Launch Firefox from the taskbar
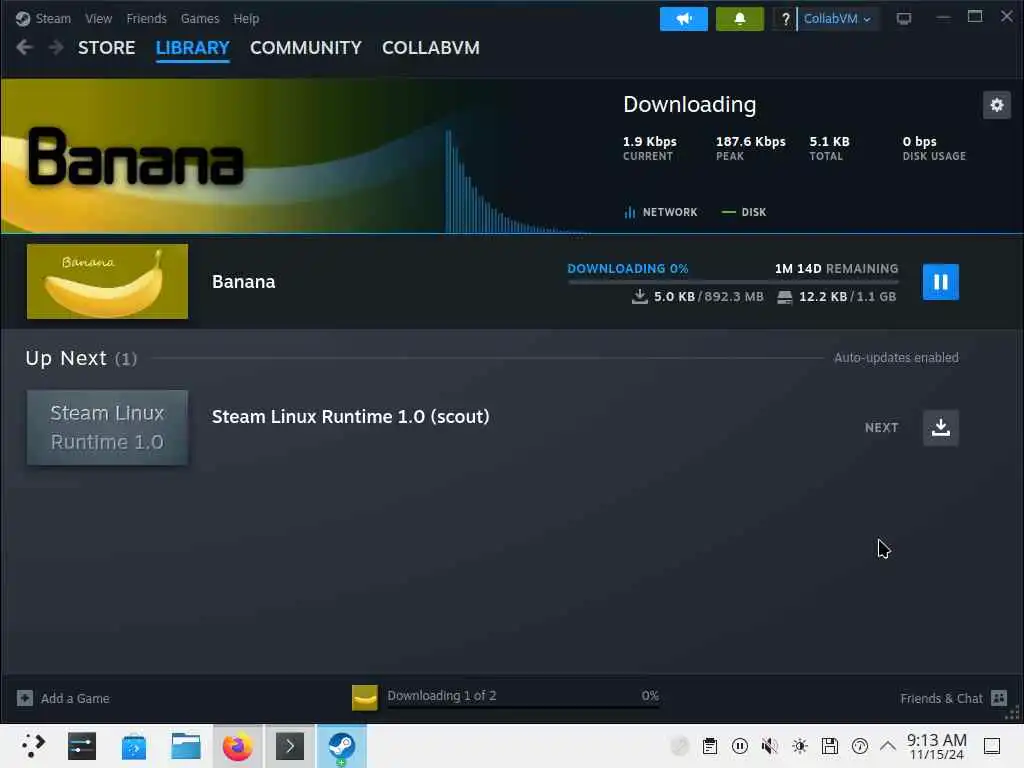The image size is (1024, 768). coord(238,746)
